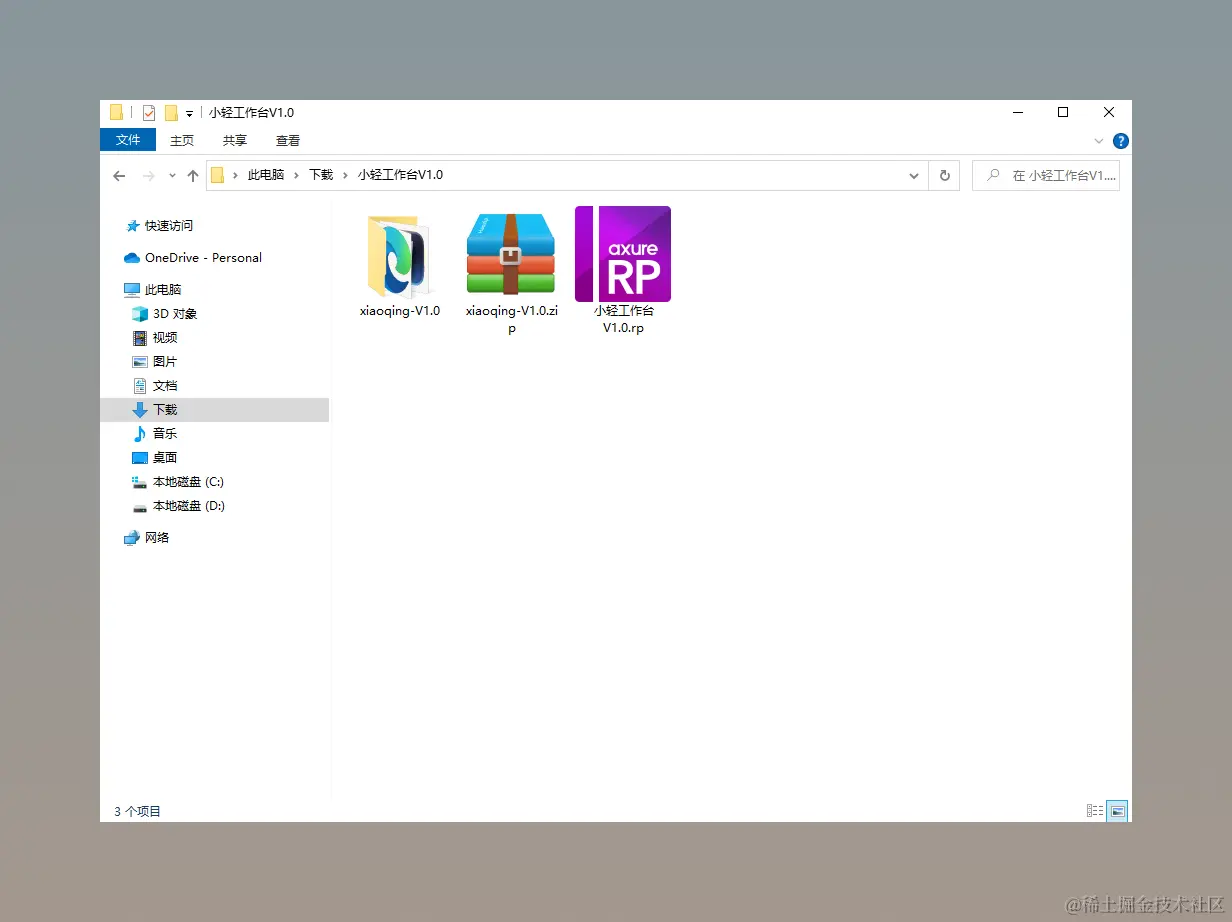Switch to the 查看 ribbon tab
1232x922 pixels.
tap(288, 141)
